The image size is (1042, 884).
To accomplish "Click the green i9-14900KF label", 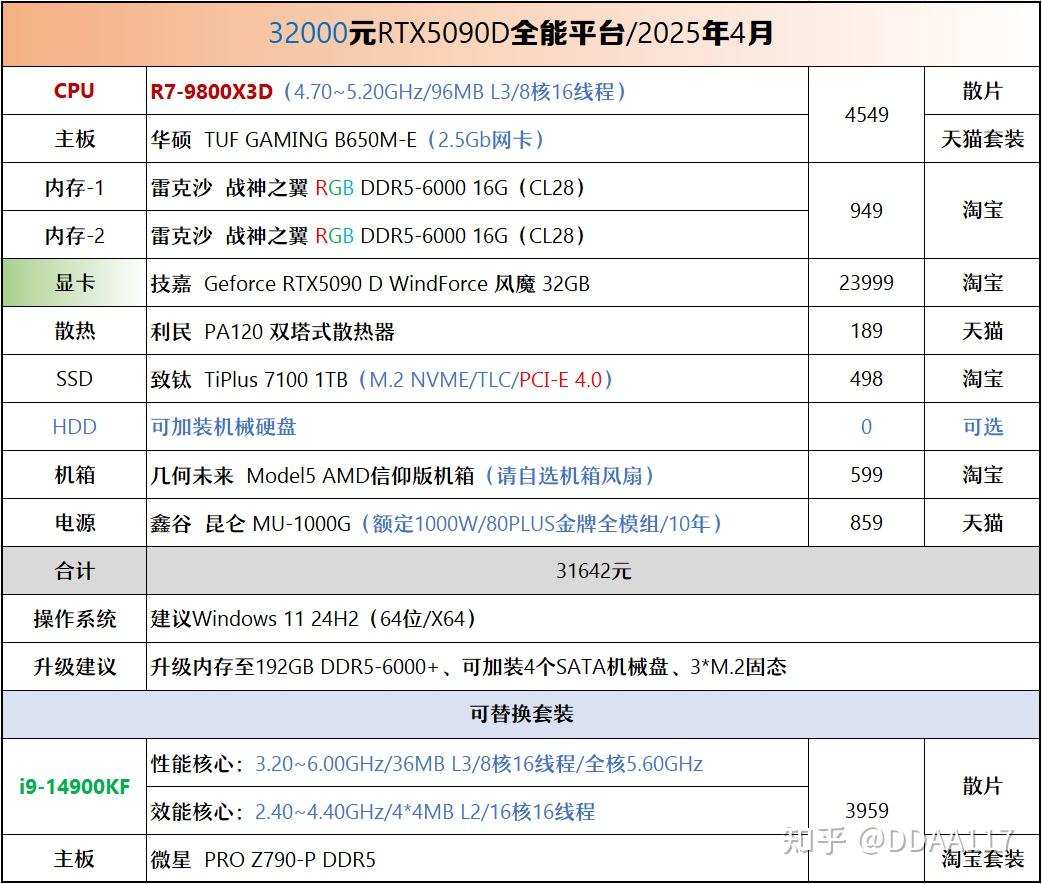I will pyautogui.click(x=74, y=787).
